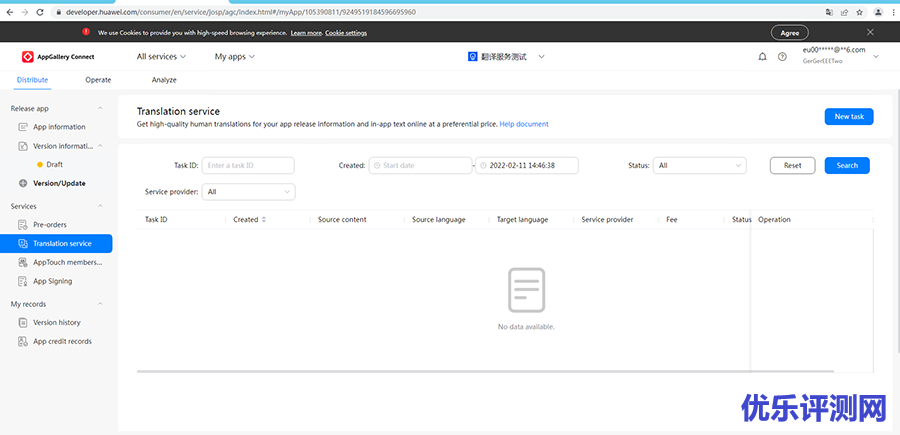Image resolution: width=900 pixels, height=435 pixels.
Task: Open the All services menu
Action: tap(161, 57)
